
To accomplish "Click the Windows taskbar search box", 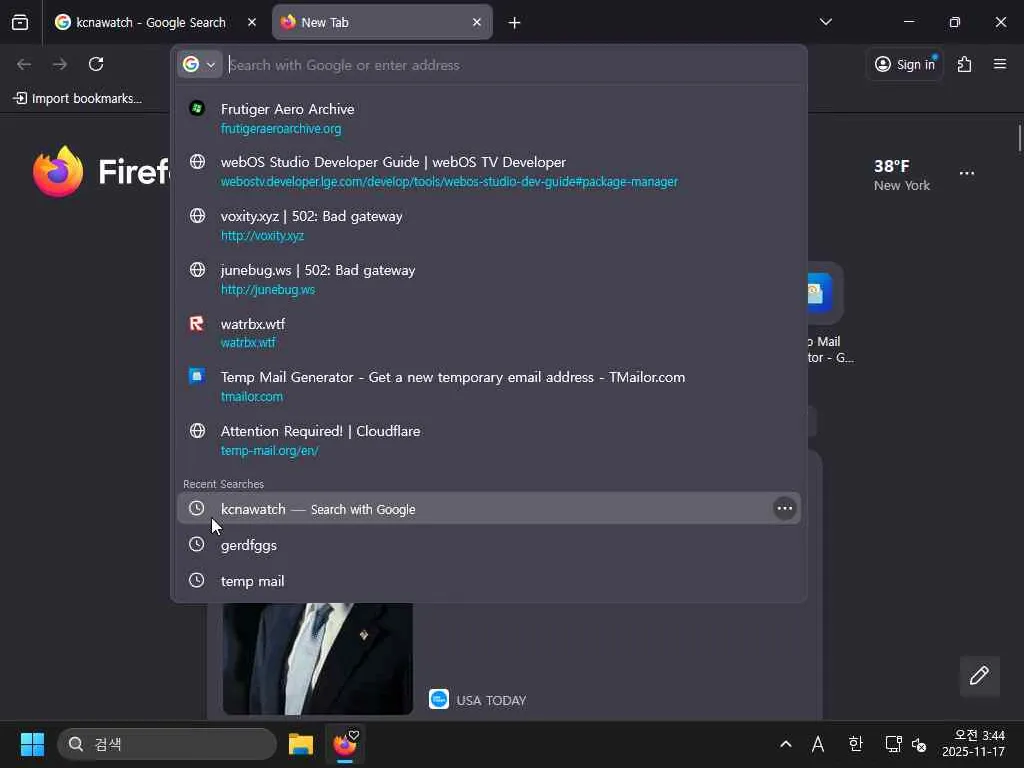I will click(167, 744).
